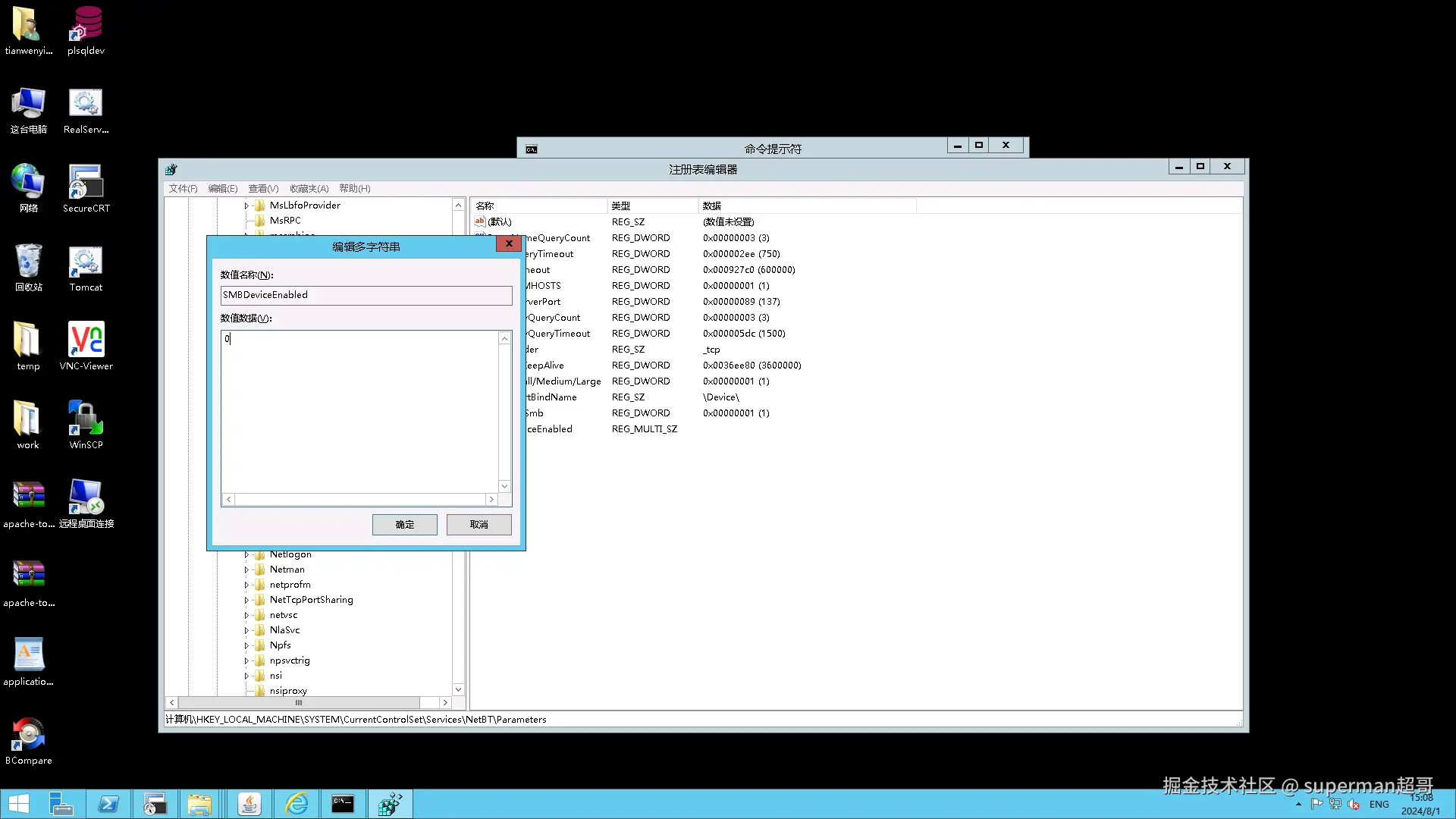1456x819 pixels.
Task: Open the 文件(F) menu
Action: (183, 189)
